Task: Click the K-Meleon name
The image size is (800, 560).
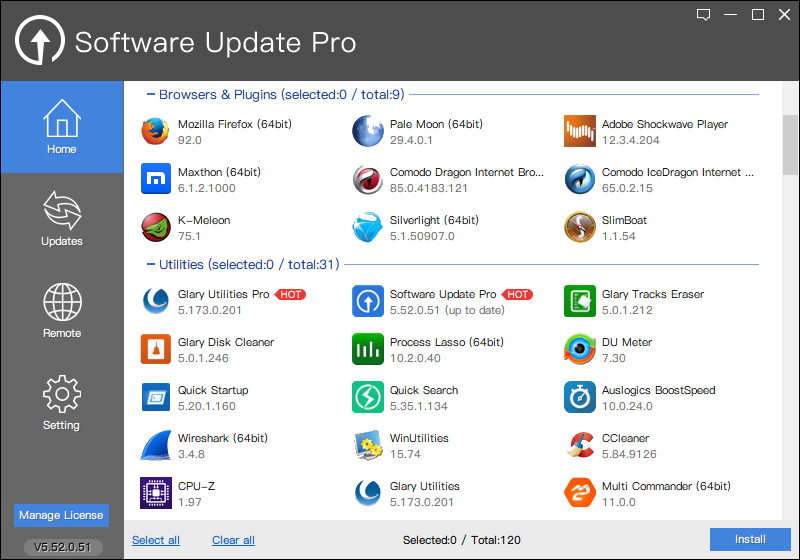Action: pyautogui.click(x=204, y=220)
